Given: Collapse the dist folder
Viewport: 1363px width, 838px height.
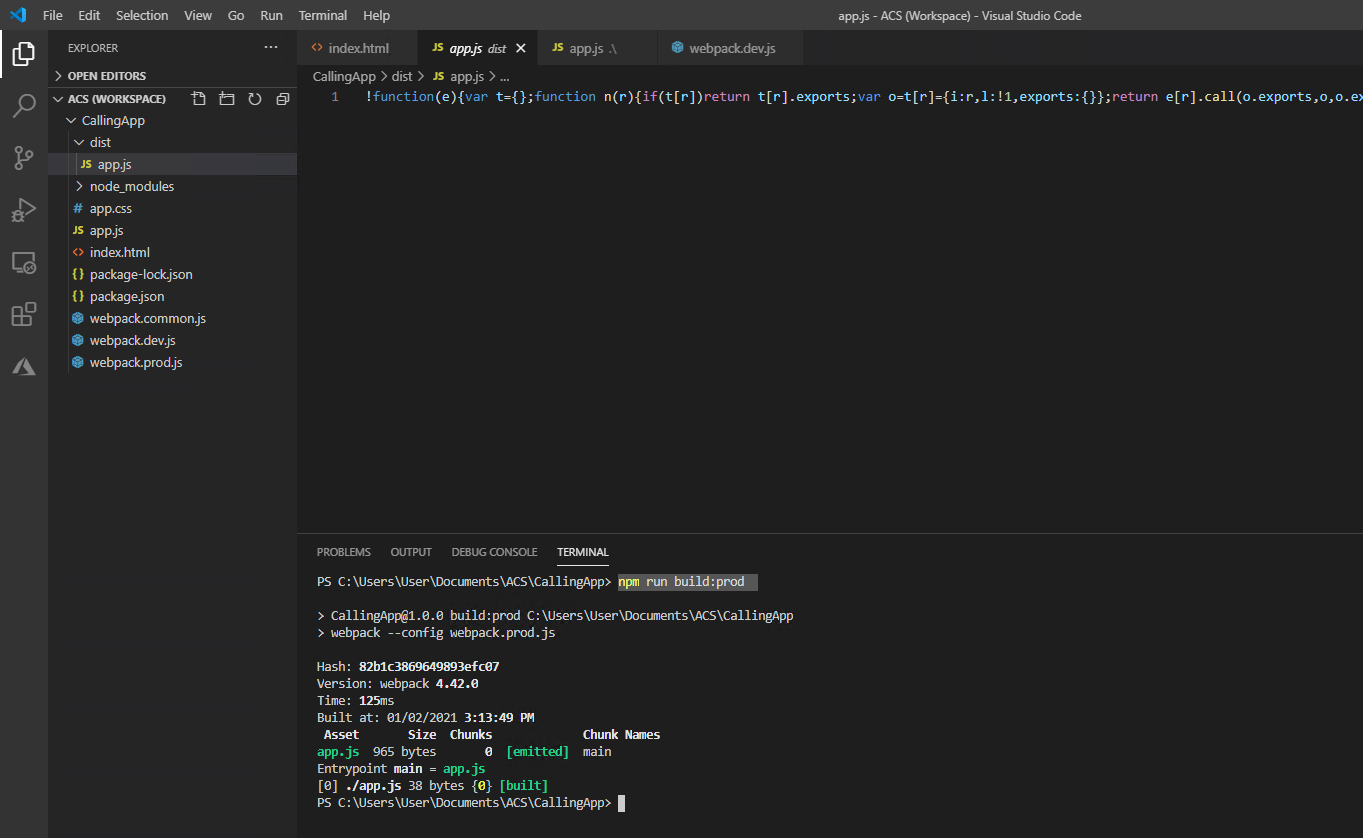Looking at the screenshot, I should (100, 143).
